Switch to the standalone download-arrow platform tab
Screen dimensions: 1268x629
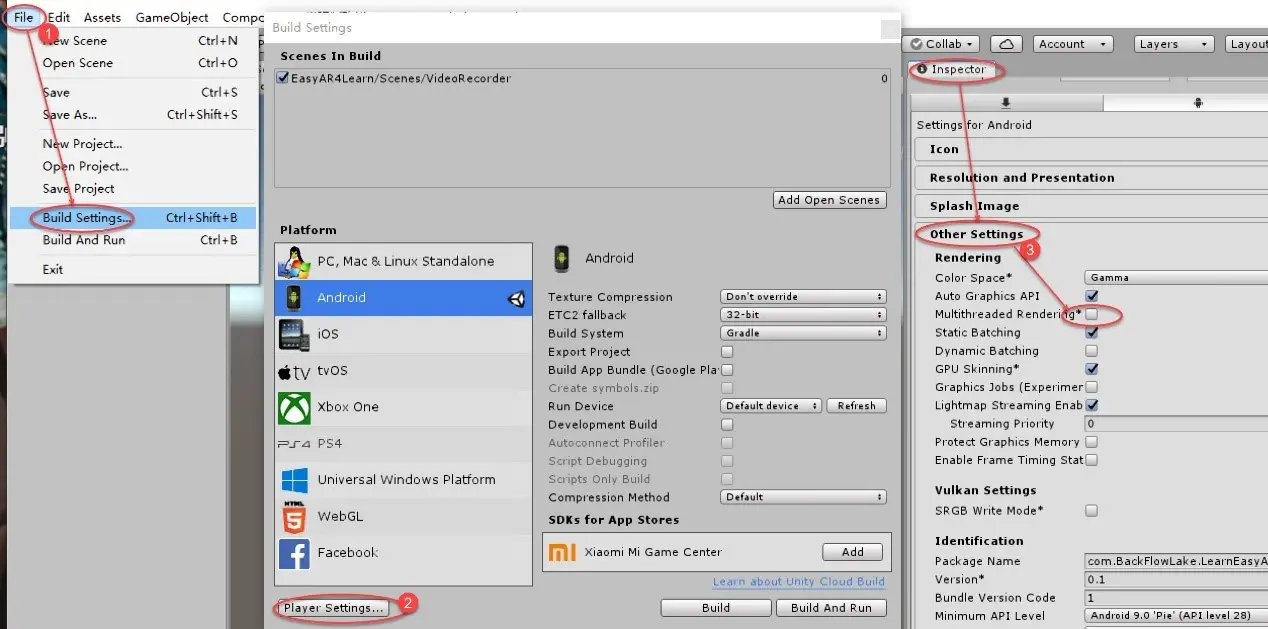[1006, 102]
